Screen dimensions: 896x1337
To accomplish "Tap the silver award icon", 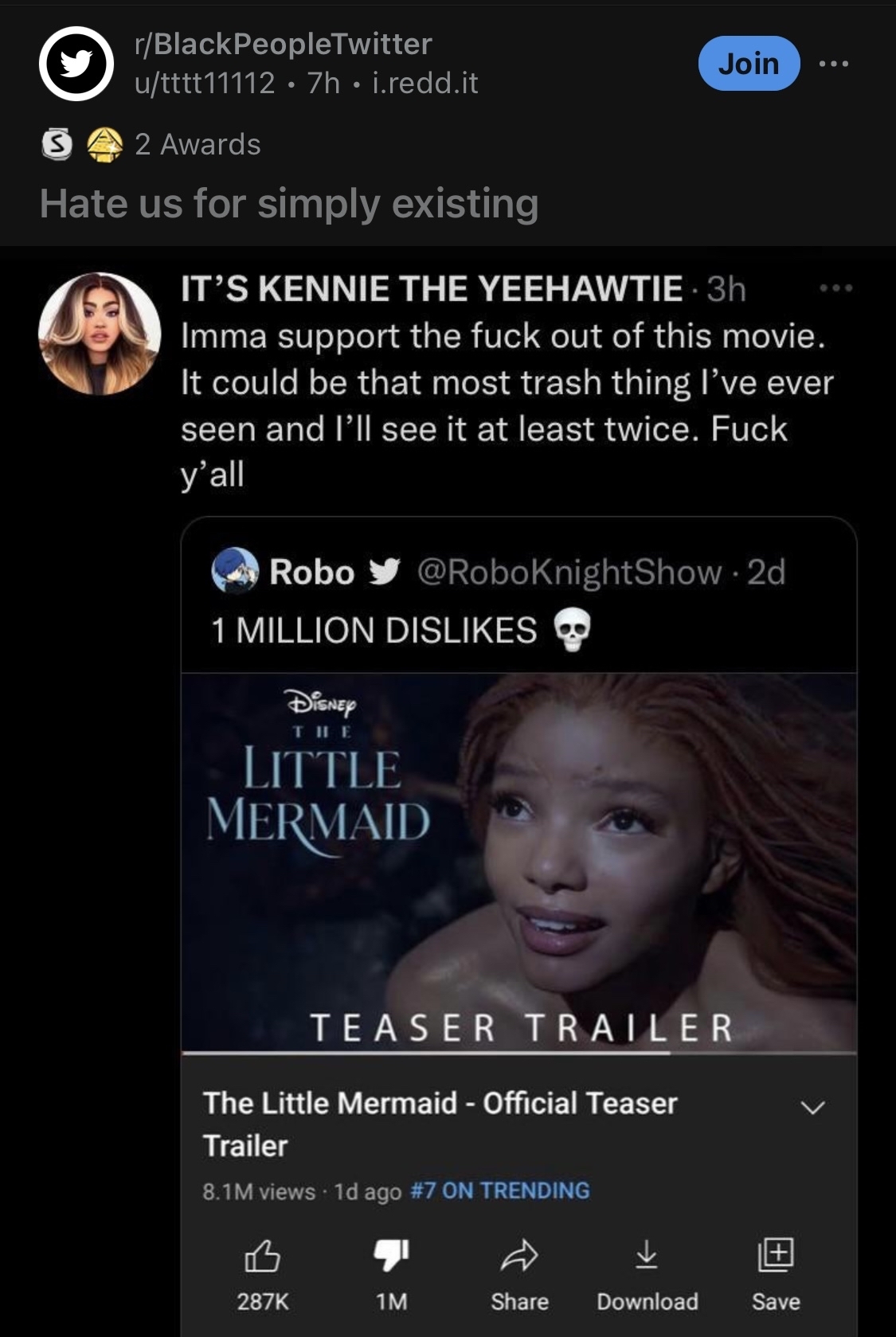I will pyautogui.click(x=56, y=145).
